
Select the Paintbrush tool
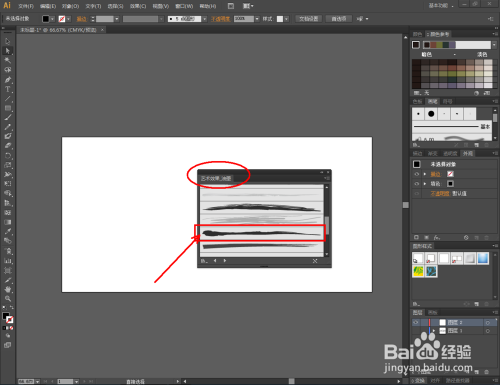click(7, 117)
